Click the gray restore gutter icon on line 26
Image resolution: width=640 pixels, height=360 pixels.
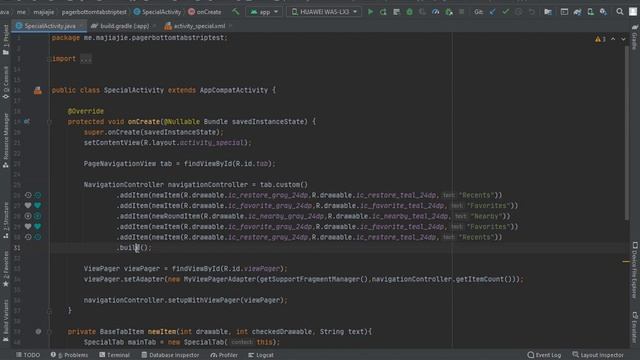[x=28, y=195]
